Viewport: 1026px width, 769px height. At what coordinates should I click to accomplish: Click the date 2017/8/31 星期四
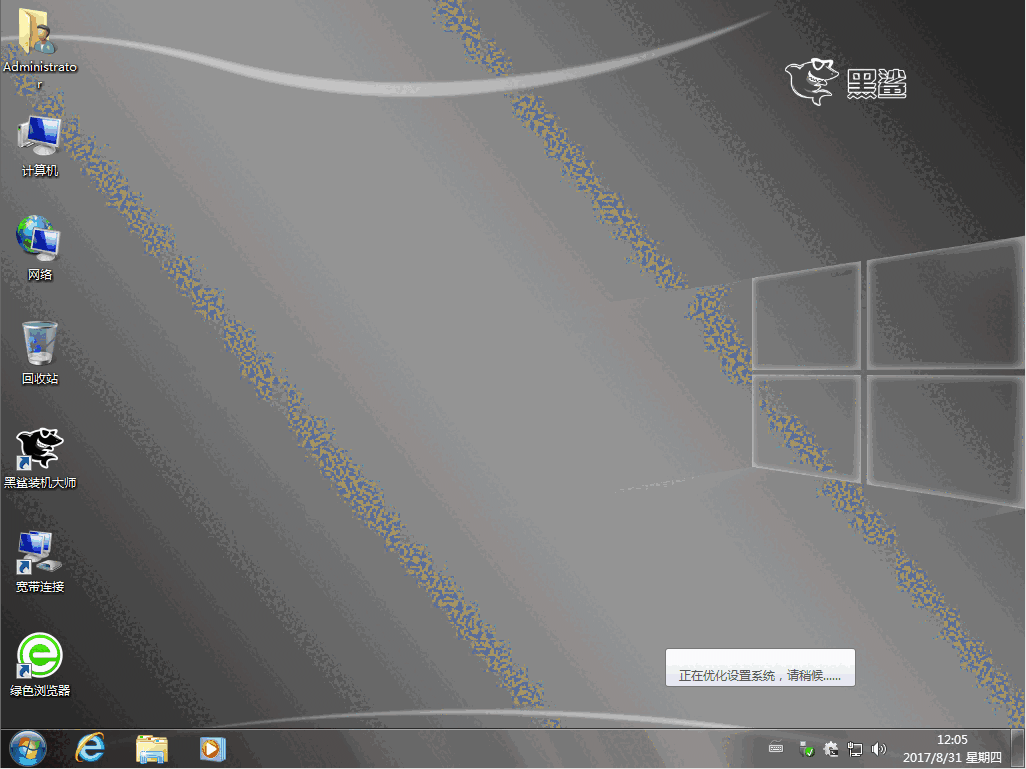(x=952, y=758)
